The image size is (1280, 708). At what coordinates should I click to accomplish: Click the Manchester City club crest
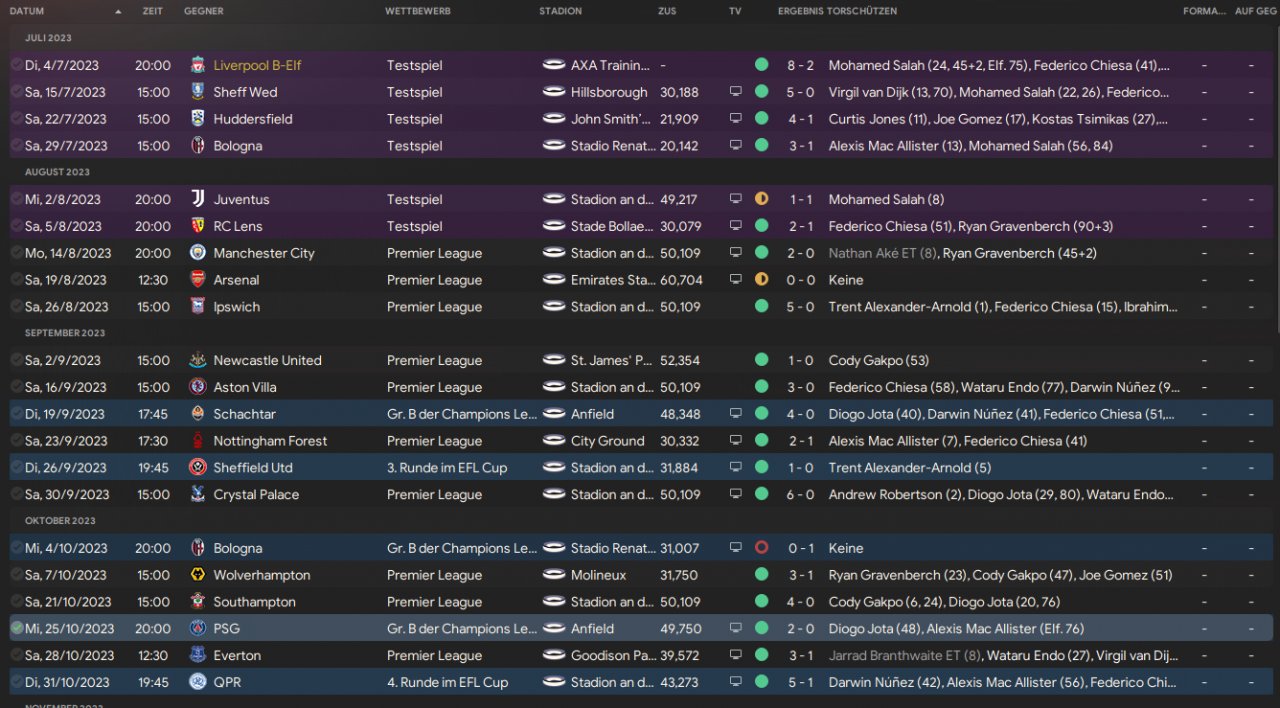197,253
